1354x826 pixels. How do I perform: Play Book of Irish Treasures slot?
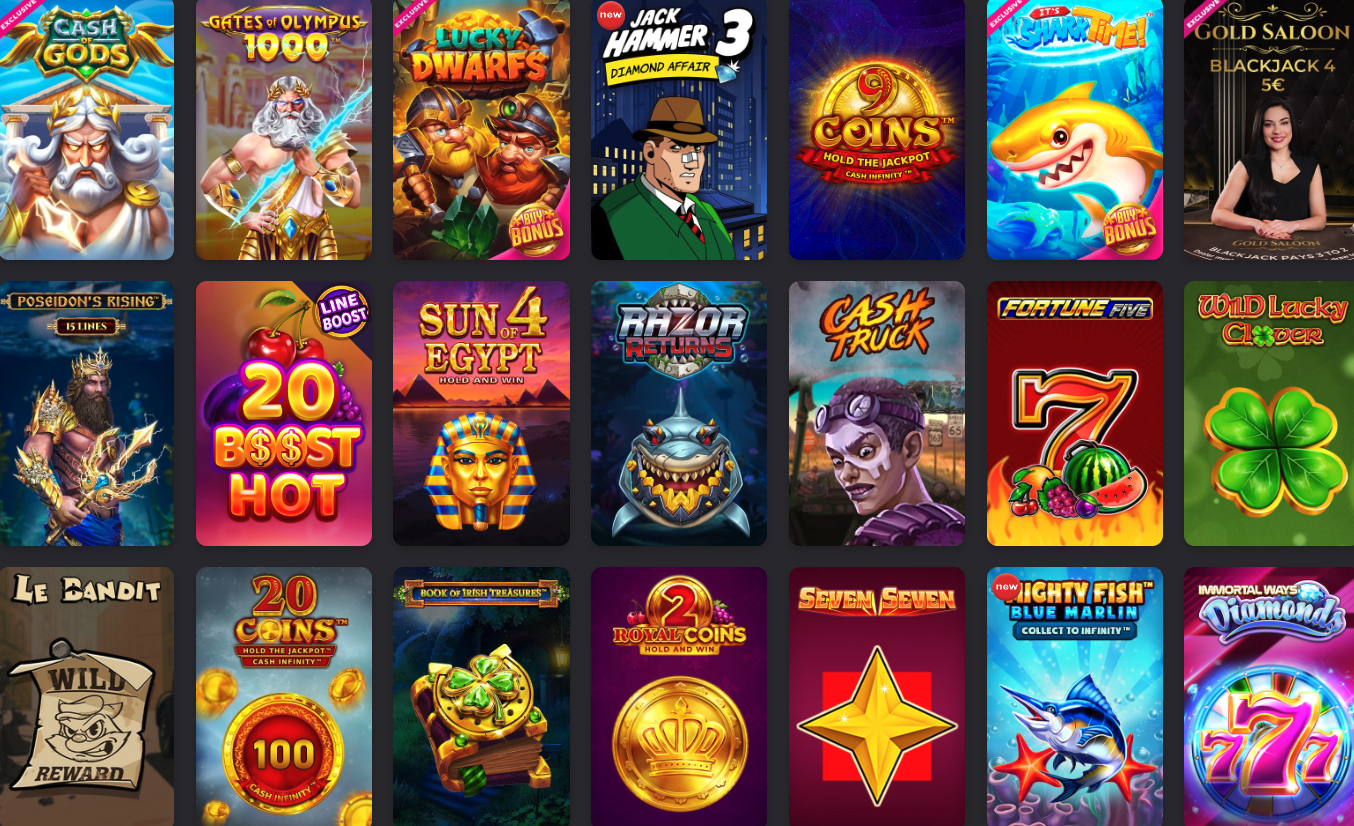pyautogui.click(x=481, y=697)
